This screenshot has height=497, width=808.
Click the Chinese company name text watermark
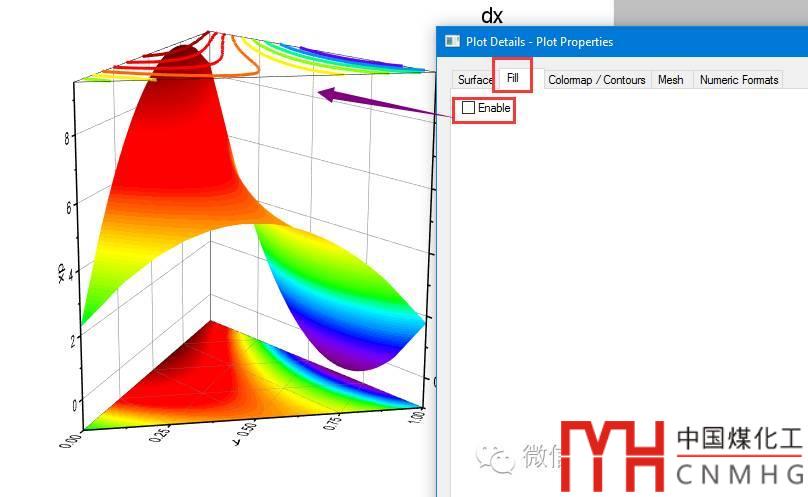point(739,439)
